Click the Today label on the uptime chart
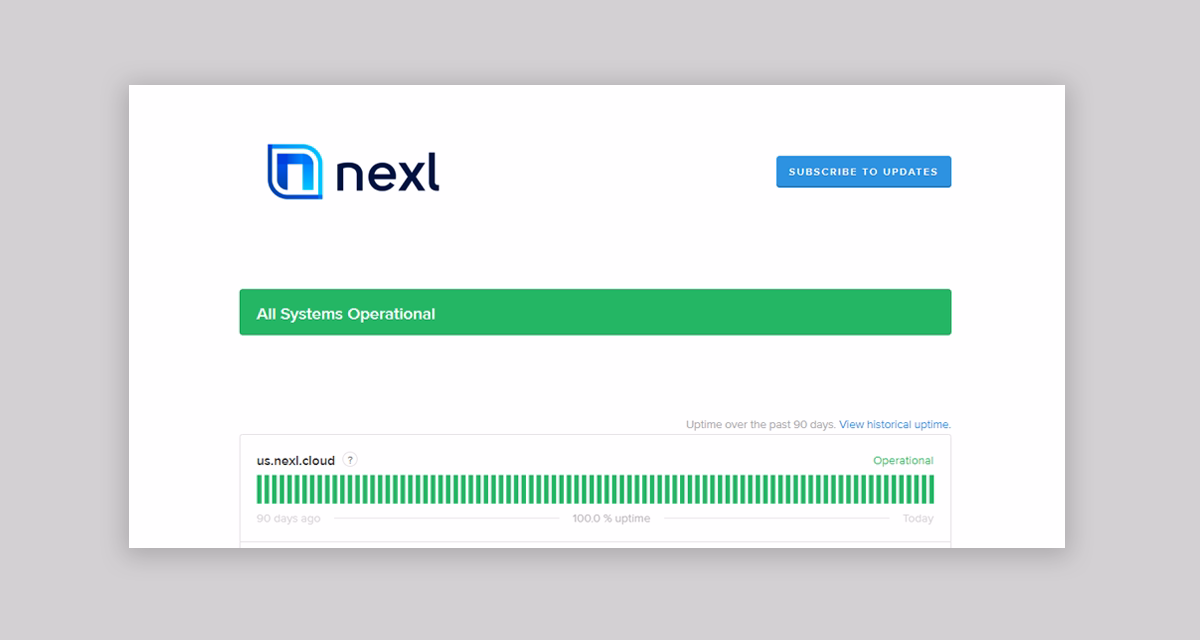1200x640 pixels. pos(918,518)
